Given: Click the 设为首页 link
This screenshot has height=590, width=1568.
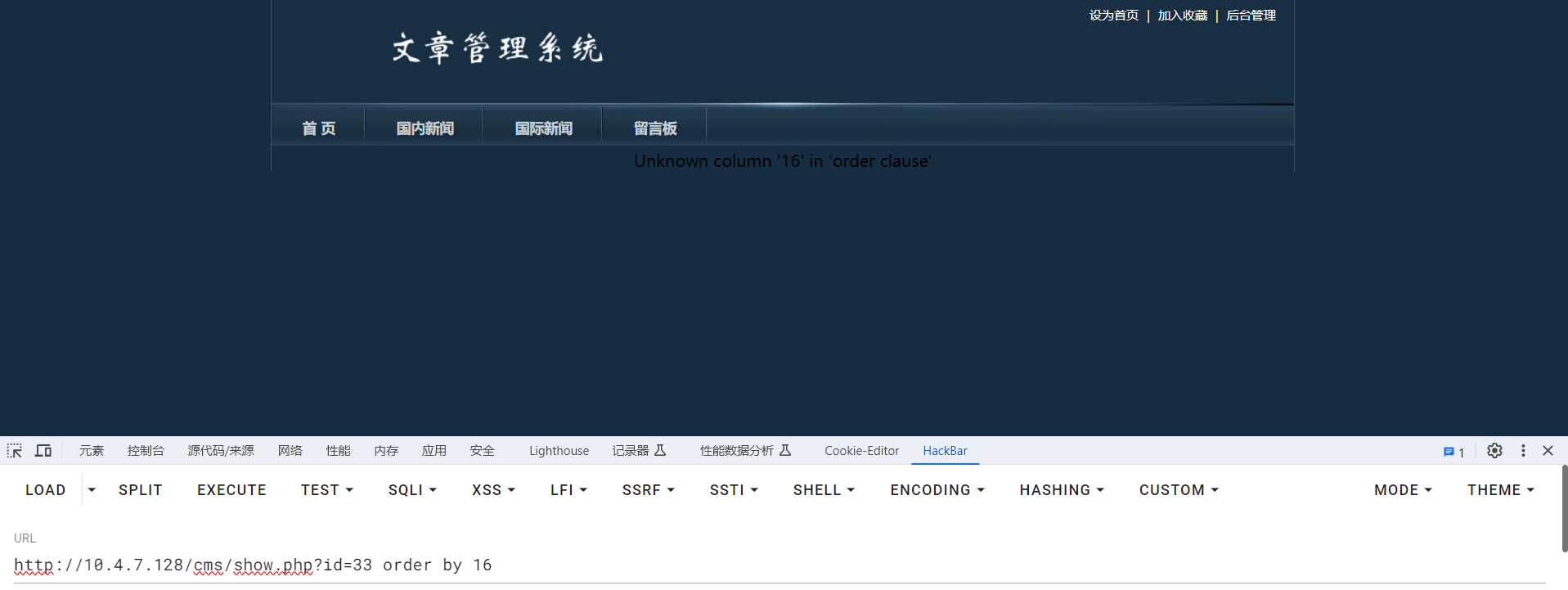Looking at the screenshot, I should click(x=1113, y=16).
